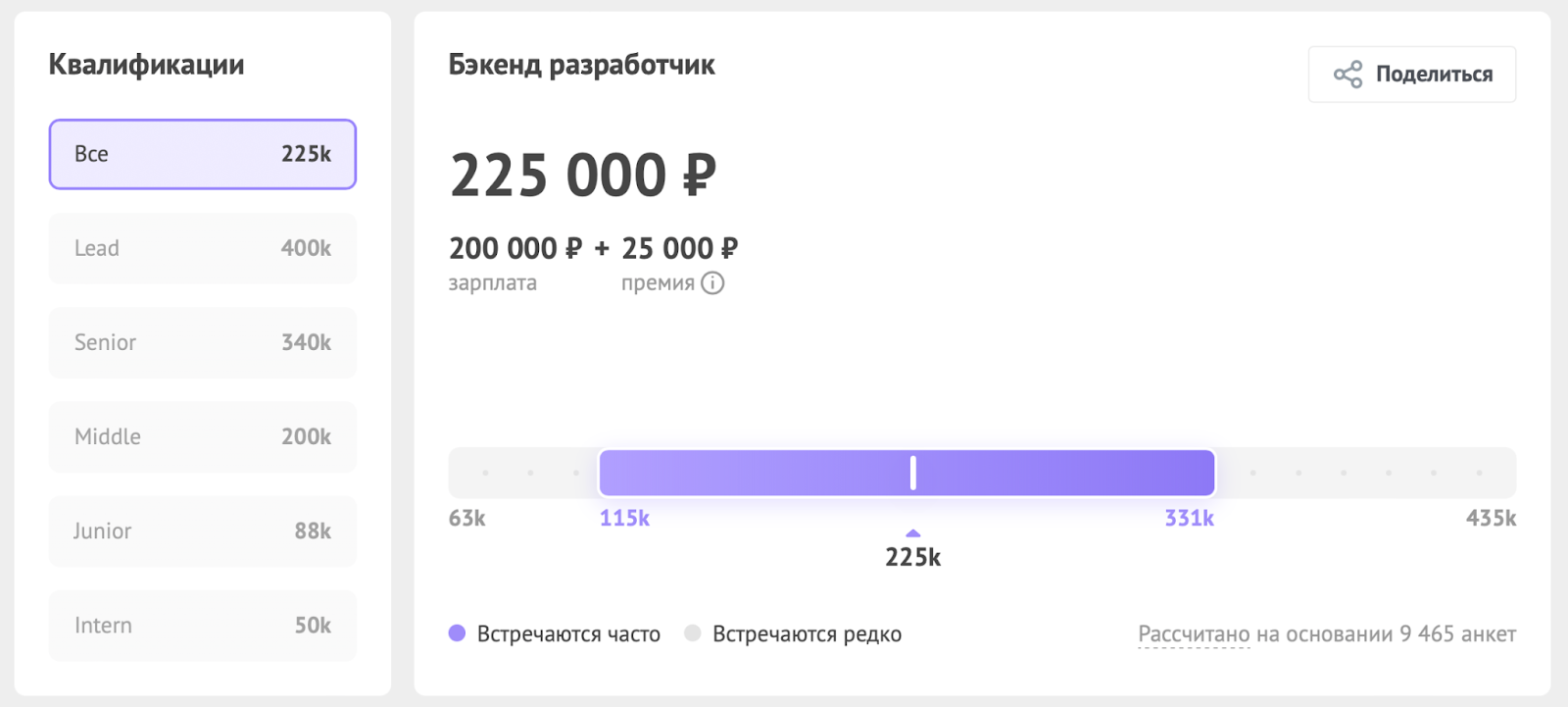Image resolution: width=1568 pixels, height=707 pixels.
Task: Select the 'Все' qualification showing 225k
Action: point(201,154)
